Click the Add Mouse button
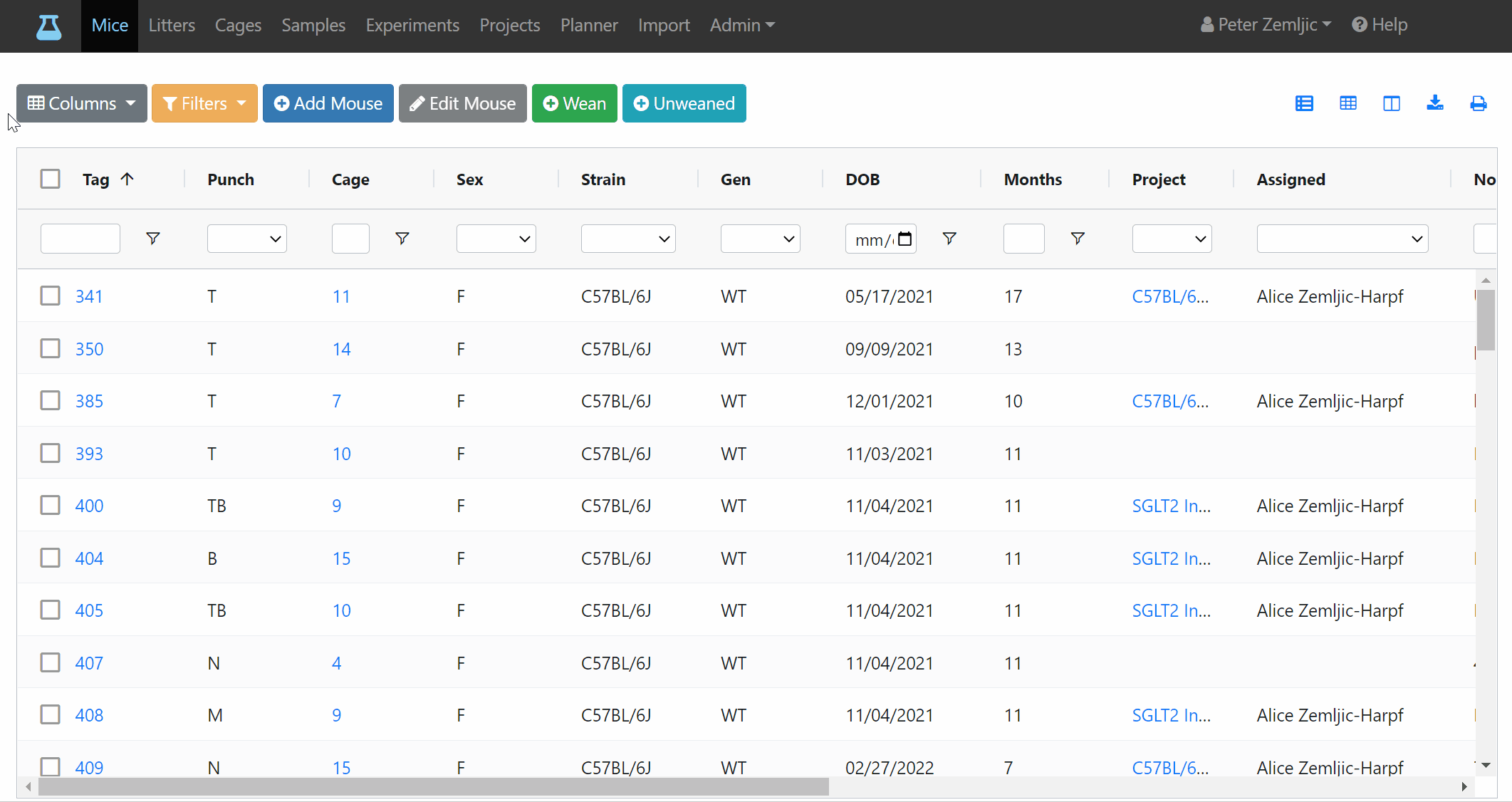The width and height of the screenshot is (1512, 802). point(328,103)
